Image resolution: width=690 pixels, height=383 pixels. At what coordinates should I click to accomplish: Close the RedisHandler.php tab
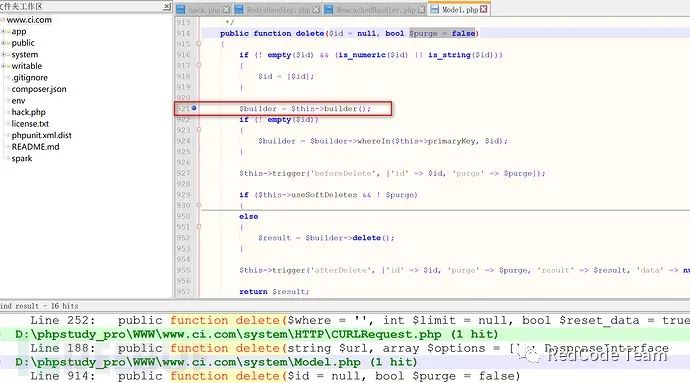tap(316, 9)
